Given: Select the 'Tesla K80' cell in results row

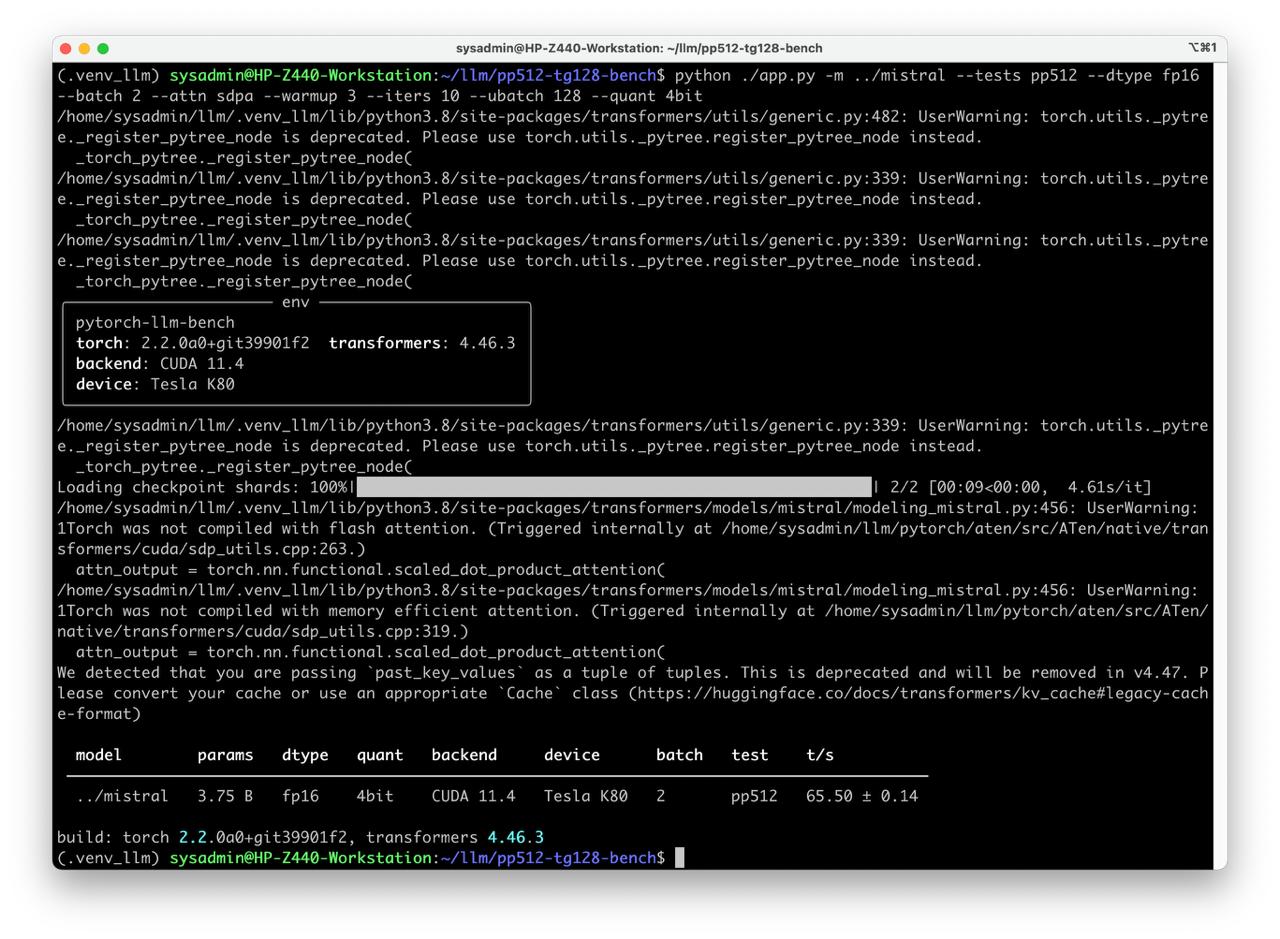Looking at the screenshot, I should tap(586, 796).
